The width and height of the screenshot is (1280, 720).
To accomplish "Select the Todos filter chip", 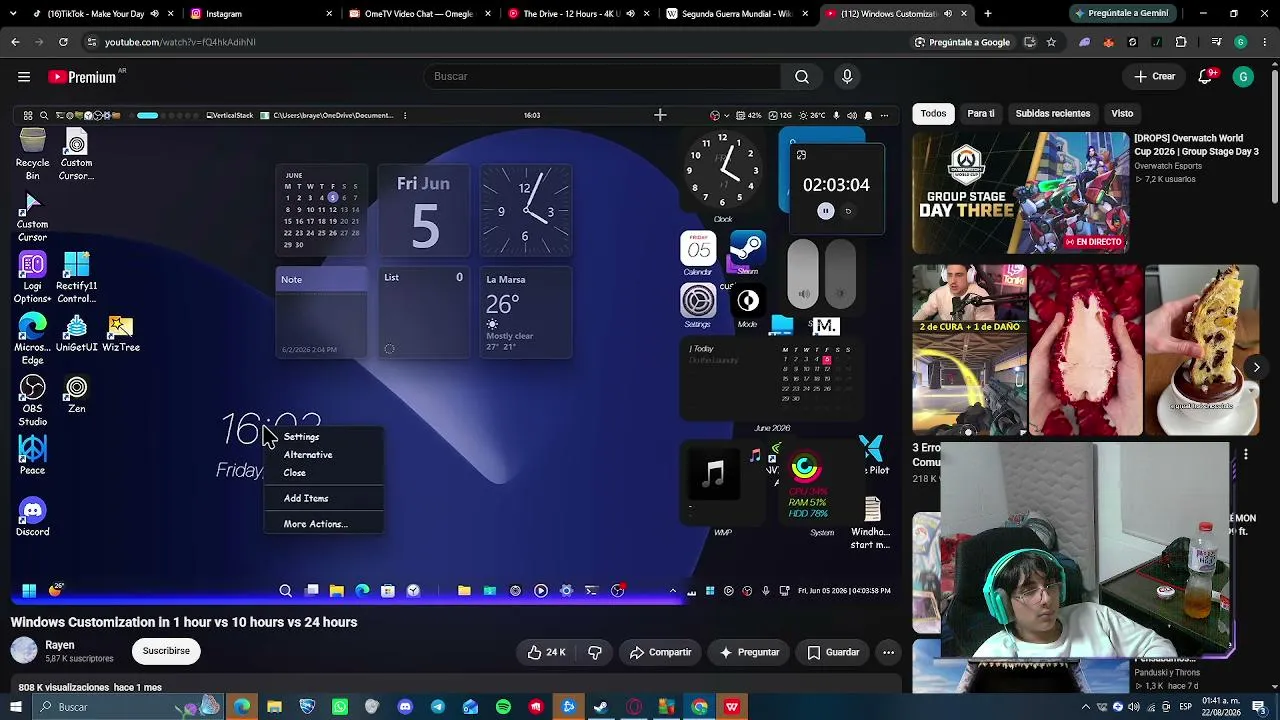I will click(x=933, y=114).
